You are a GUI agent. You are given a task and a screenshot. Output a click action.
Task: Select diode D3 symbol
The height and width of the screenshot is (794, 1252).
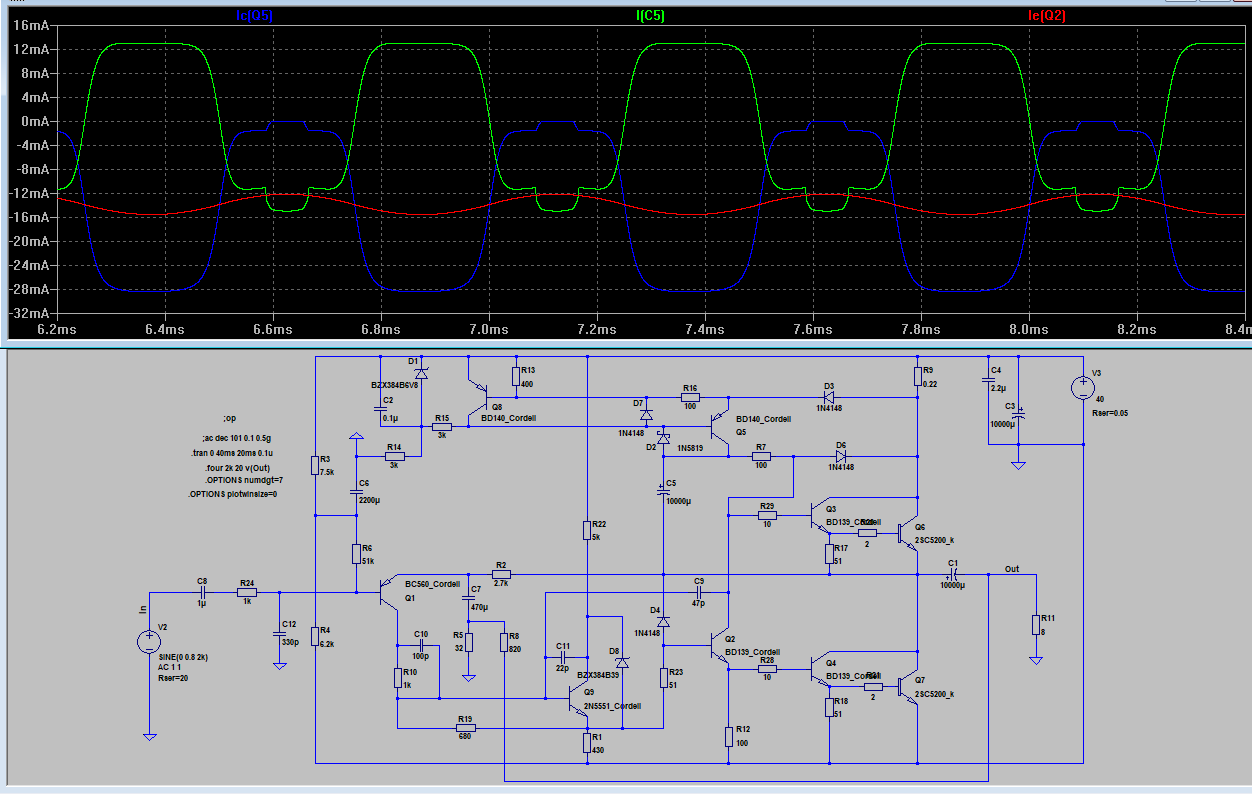coord(829,397)
